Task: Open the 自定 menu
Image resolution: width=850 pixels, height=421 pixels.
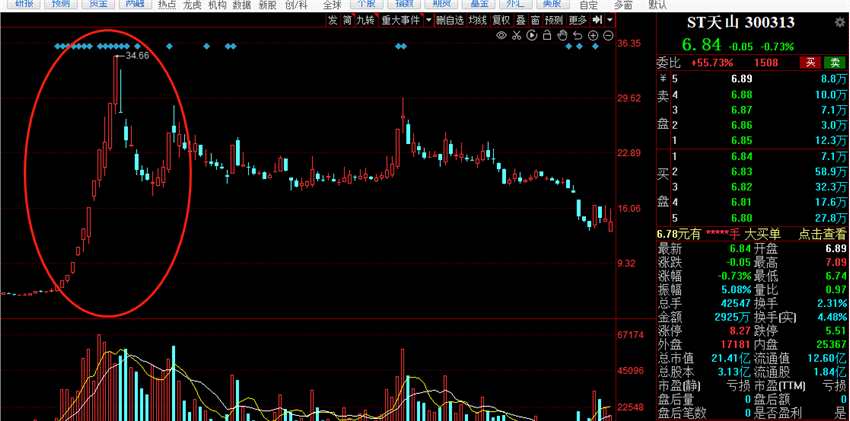Action: click(589, 5)
